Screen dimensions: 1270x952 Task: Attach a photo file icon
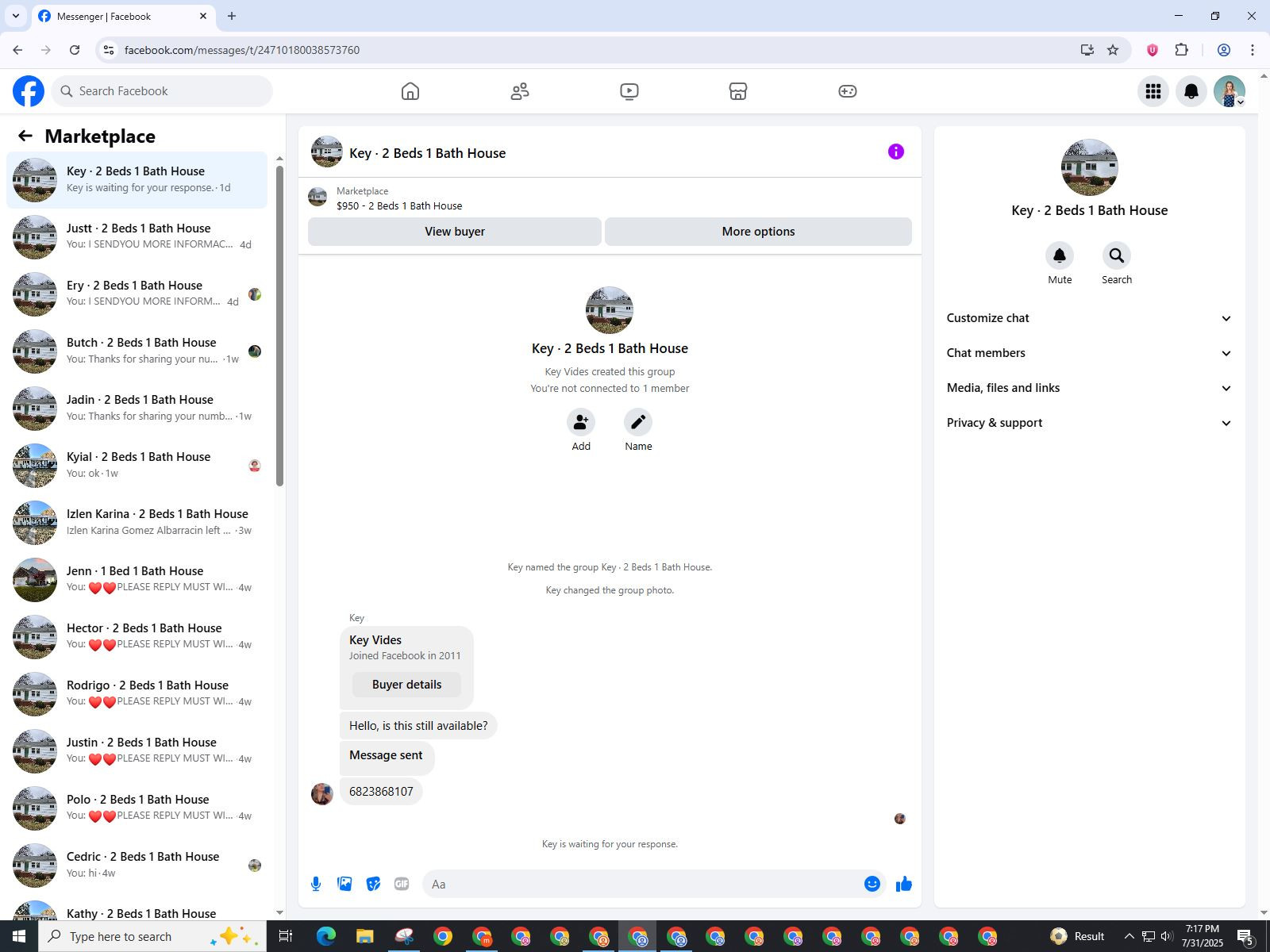tap(344, 884)
